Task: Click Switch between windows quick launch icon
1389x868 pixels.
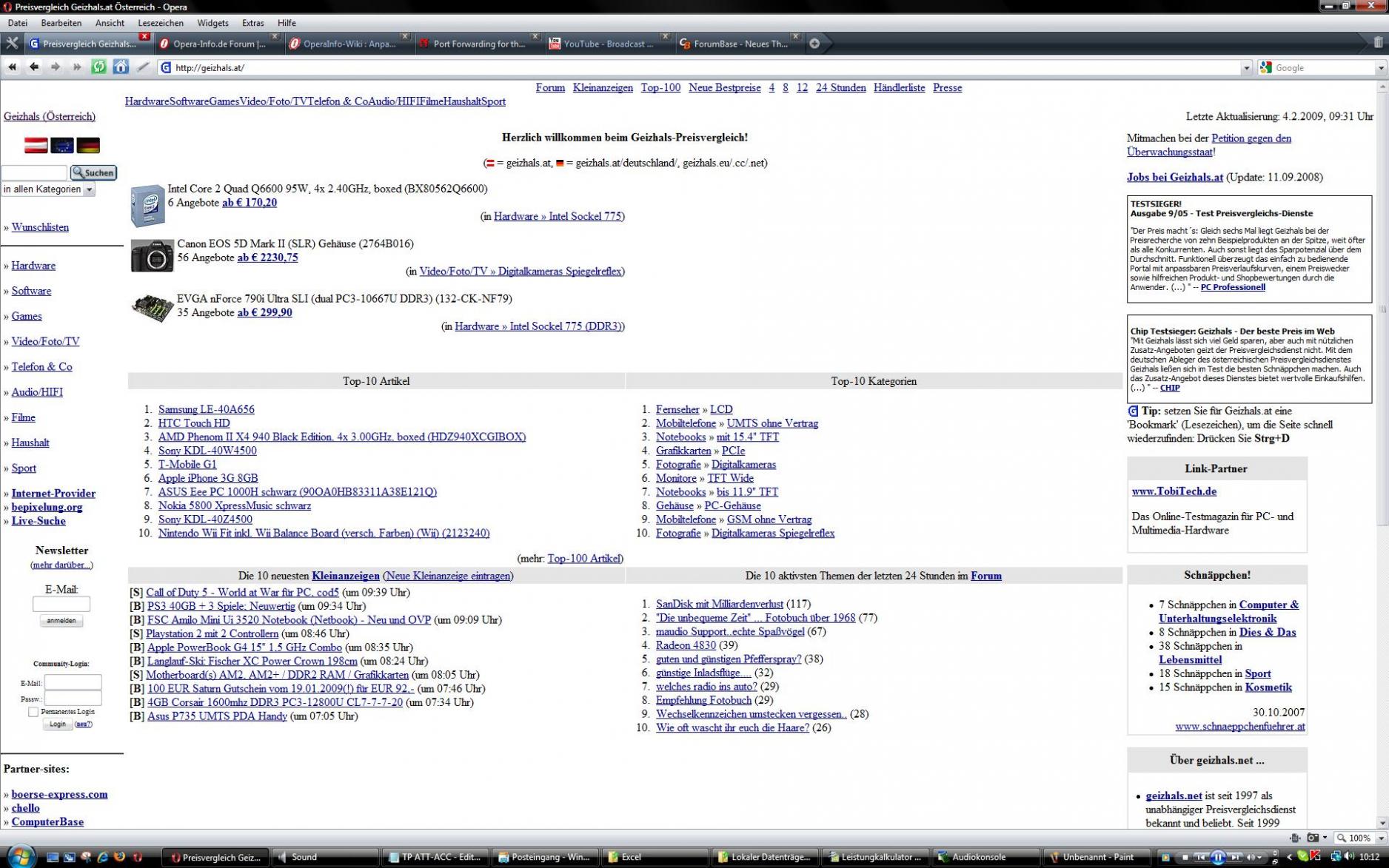Action: [70, 857]
